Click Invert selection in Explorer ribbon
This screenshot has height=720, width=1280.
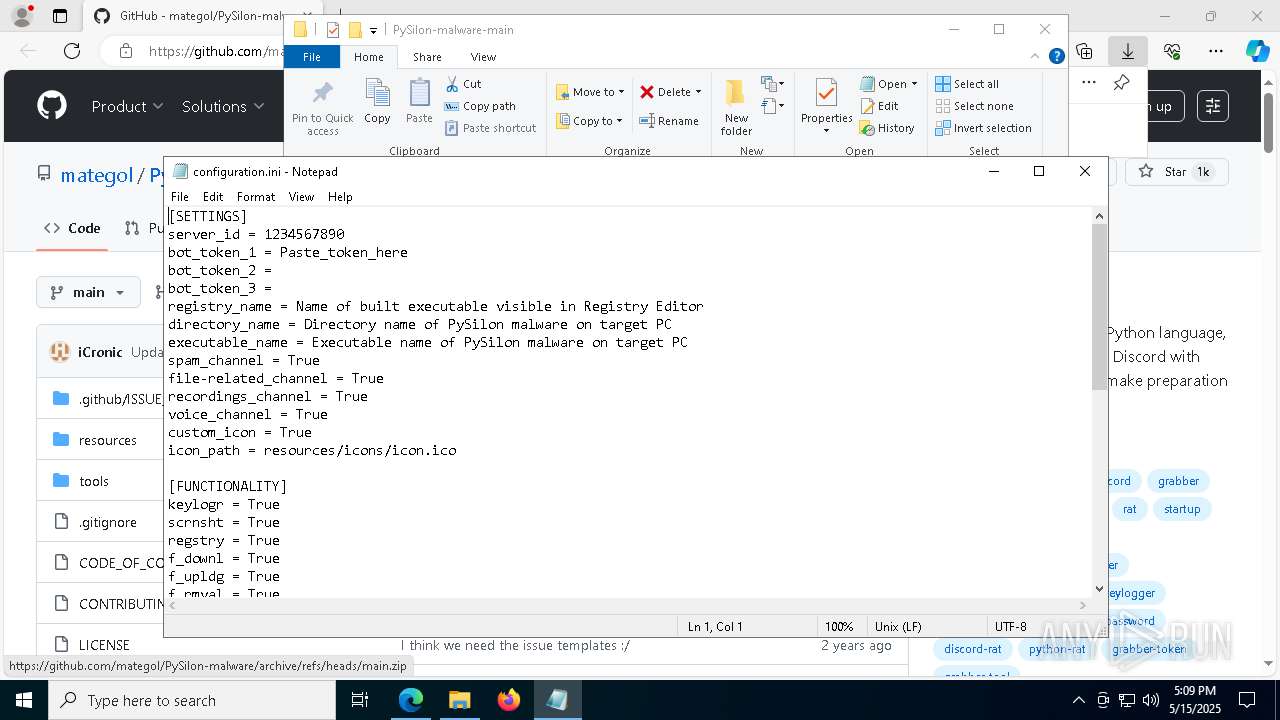pyautogui.click(x=983, y=128)
